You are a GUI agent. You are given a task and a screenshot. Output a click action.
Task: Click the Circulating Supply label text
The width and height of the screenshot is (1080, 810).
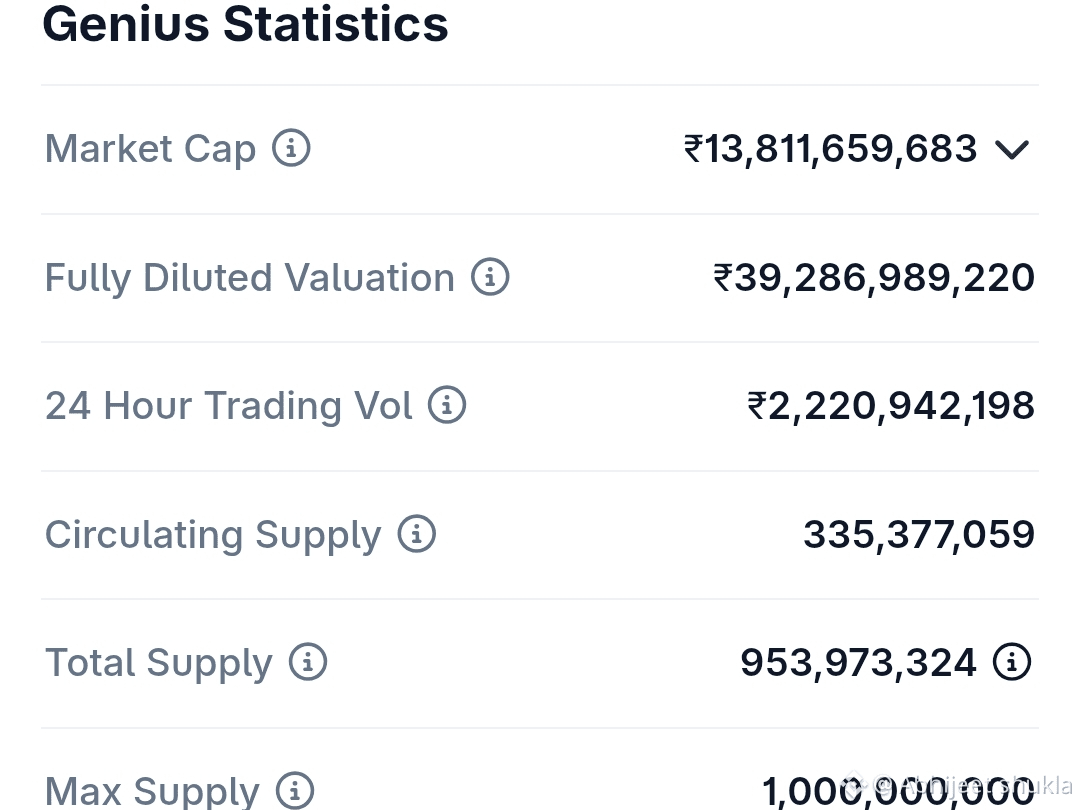(x=213, y=534)
